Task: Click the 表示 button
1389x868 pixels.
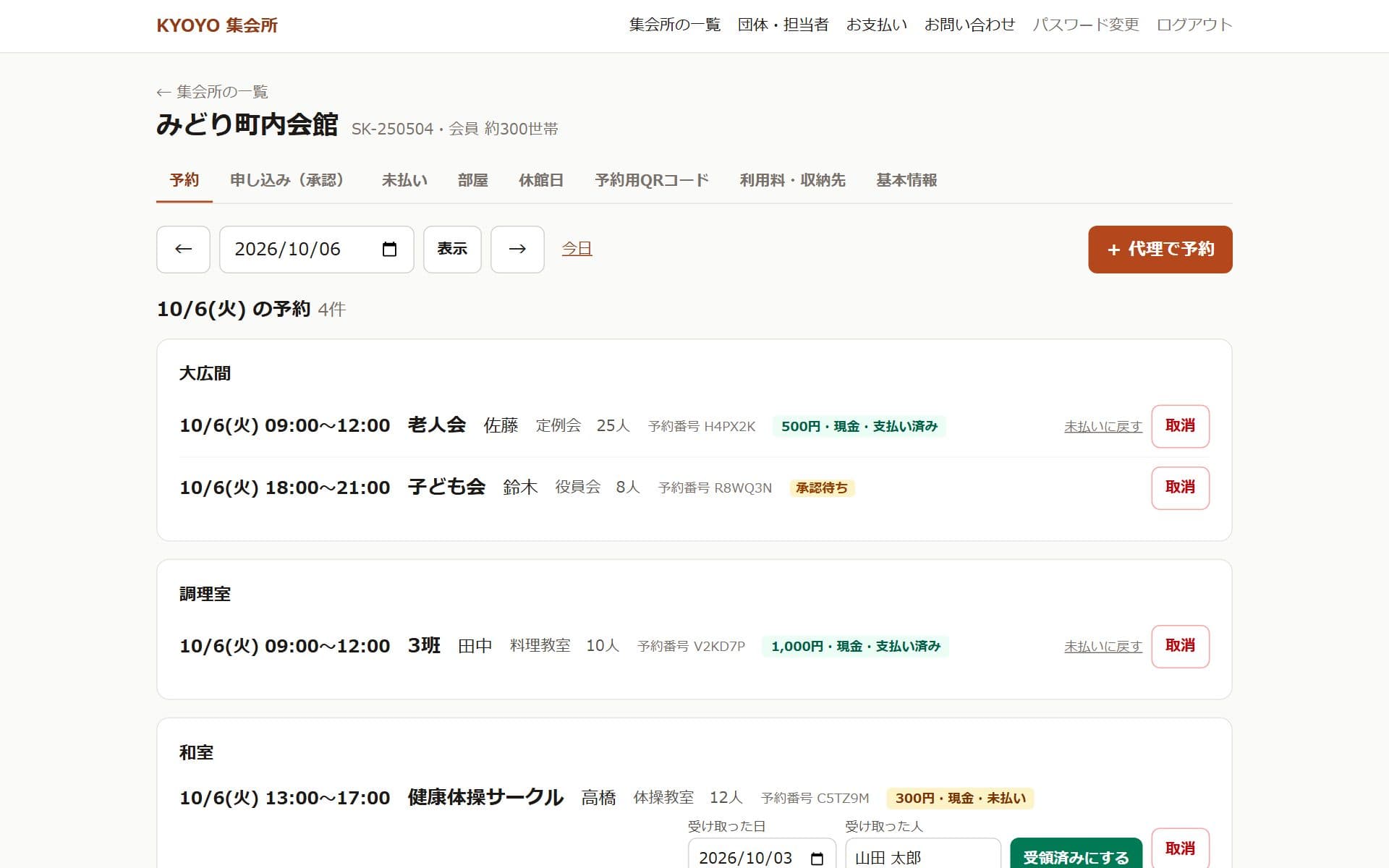Action: tap(452, 250)
